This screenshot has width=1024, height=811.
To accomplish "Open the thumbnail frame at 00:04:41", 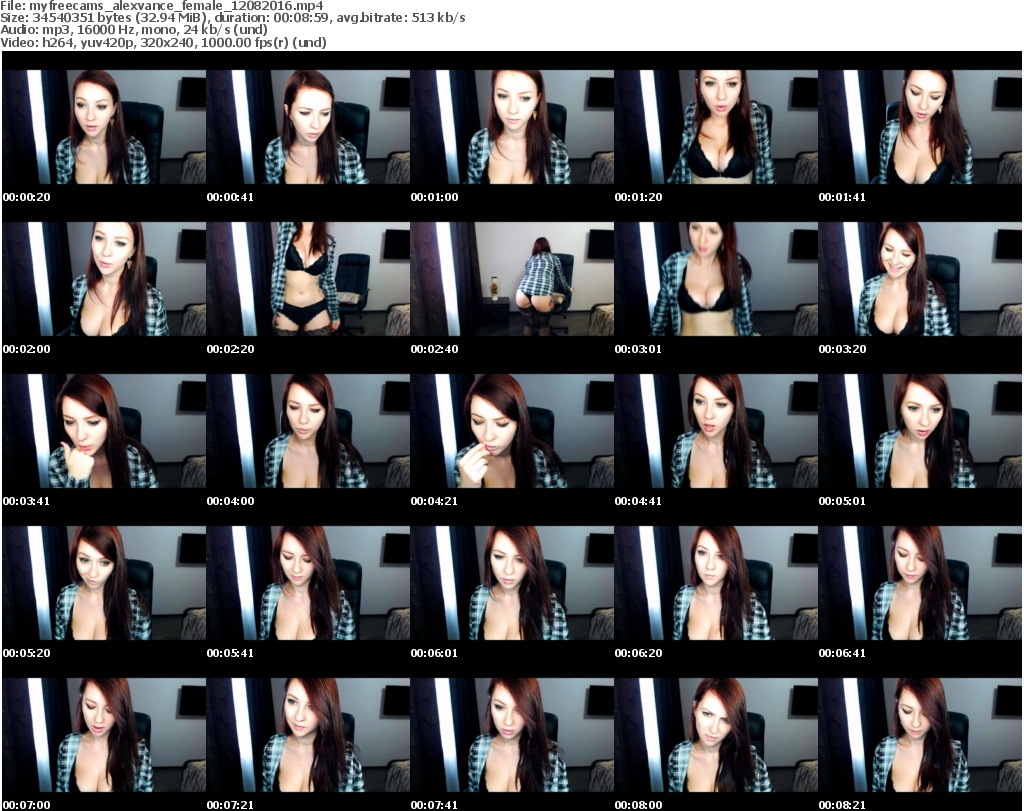I will [x=716, y=431].
